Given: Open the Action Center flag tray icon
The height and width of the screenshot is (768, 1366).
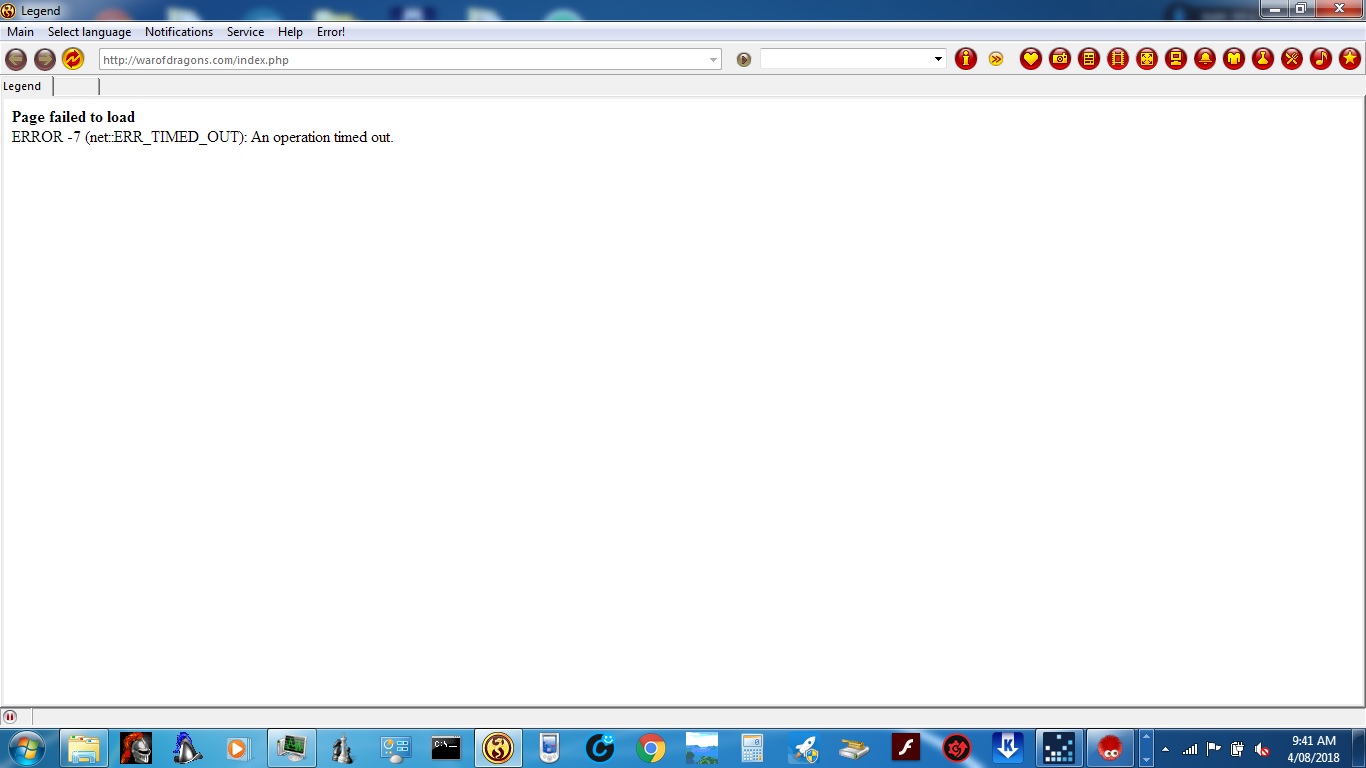Looking at the screenshot, I should (1214, 749).
